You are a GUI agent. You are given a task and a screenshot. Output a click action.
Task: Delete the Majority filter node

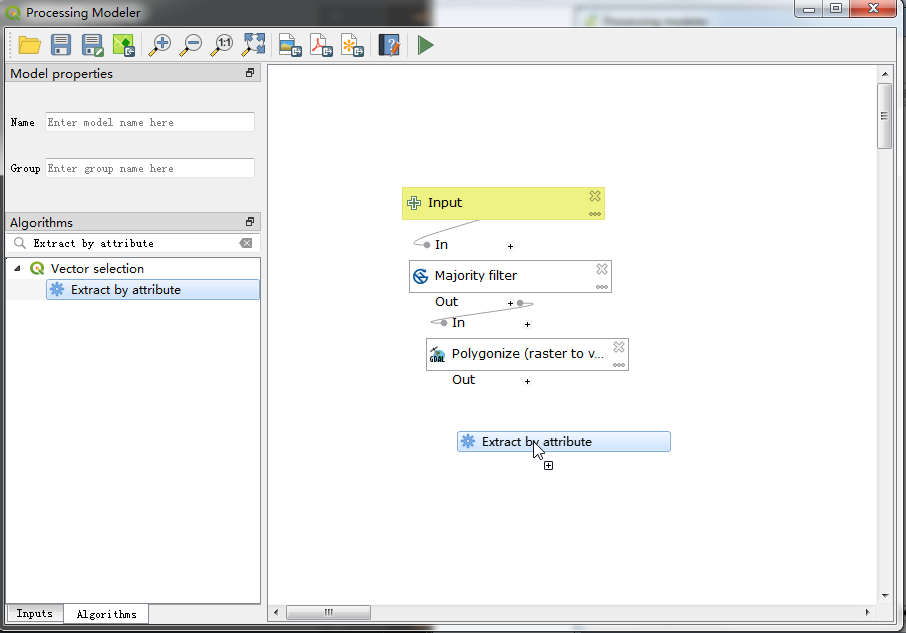pyautogui.click(x=601, y=269)
